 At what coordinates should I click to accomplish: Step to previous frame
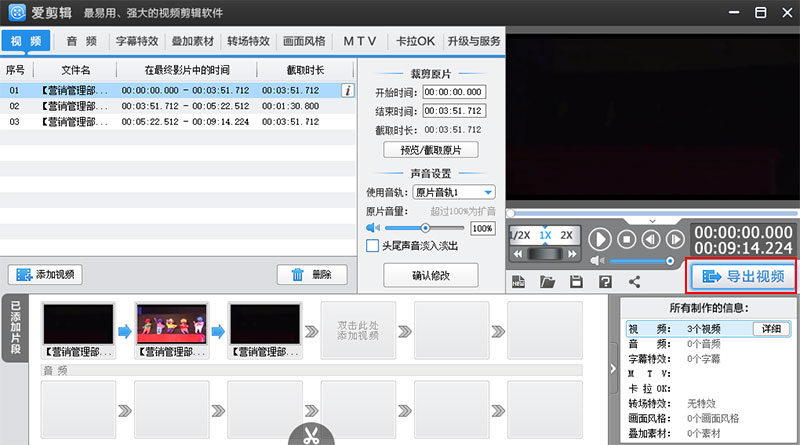click(651, 239)
